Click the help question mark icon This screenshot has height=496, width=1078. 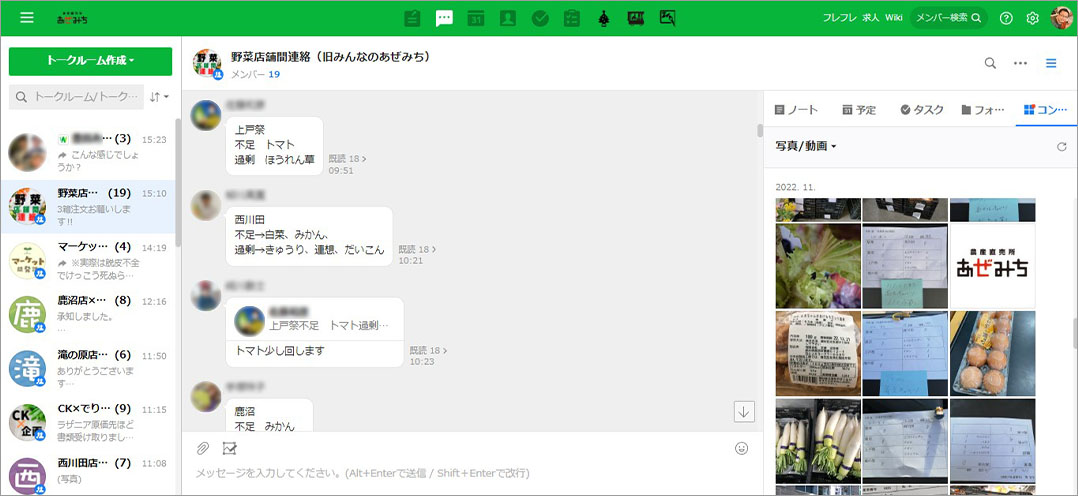(x=1006, y=18)
